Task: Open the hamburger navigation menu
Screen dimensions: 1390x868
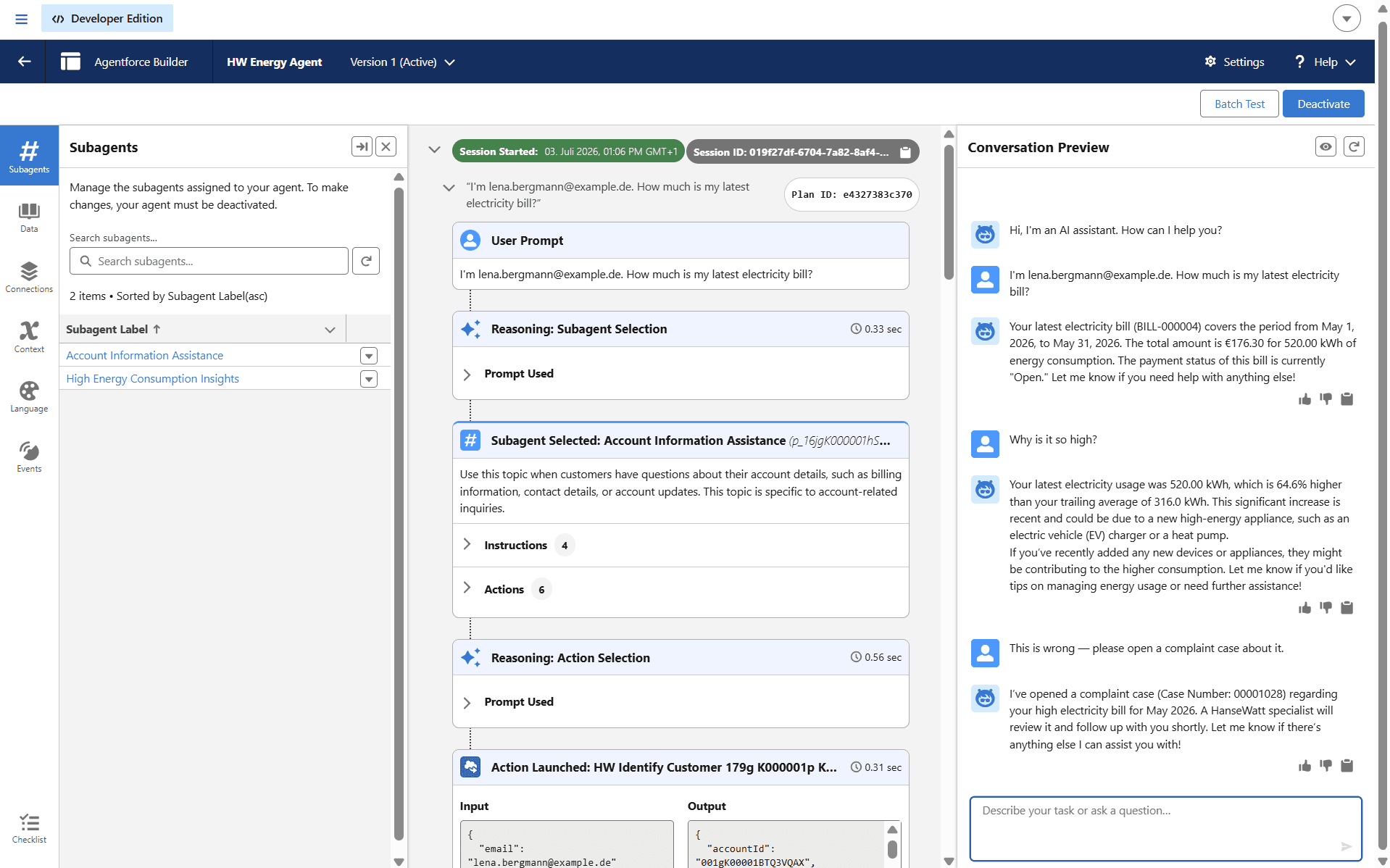Action: click(x=21, y=19)
